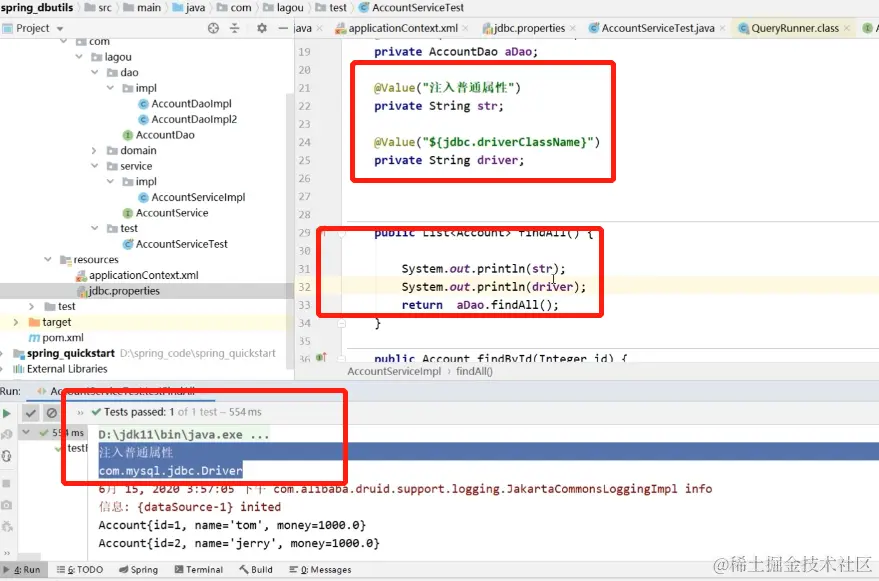Click findAll() in editor breadcrumb
The height and width of the screenshot is (581, 879).
pyautogui.click(x=474, y=371)
